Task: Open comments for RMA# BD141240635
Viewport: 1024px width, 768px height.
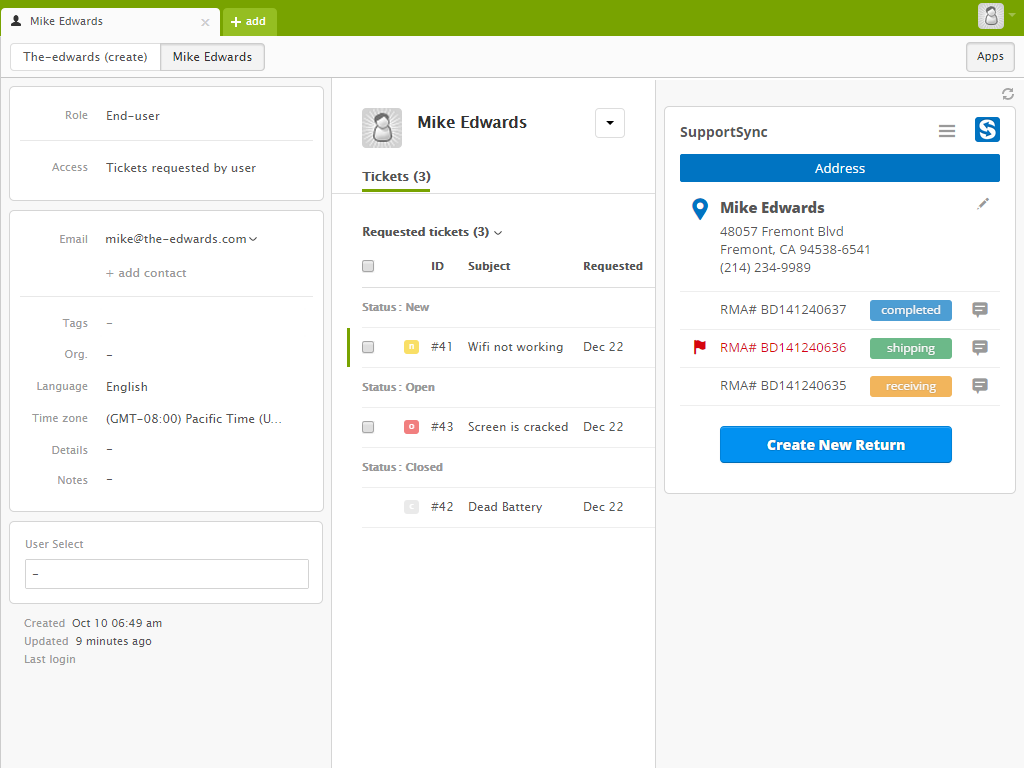Action: (980, 386)
